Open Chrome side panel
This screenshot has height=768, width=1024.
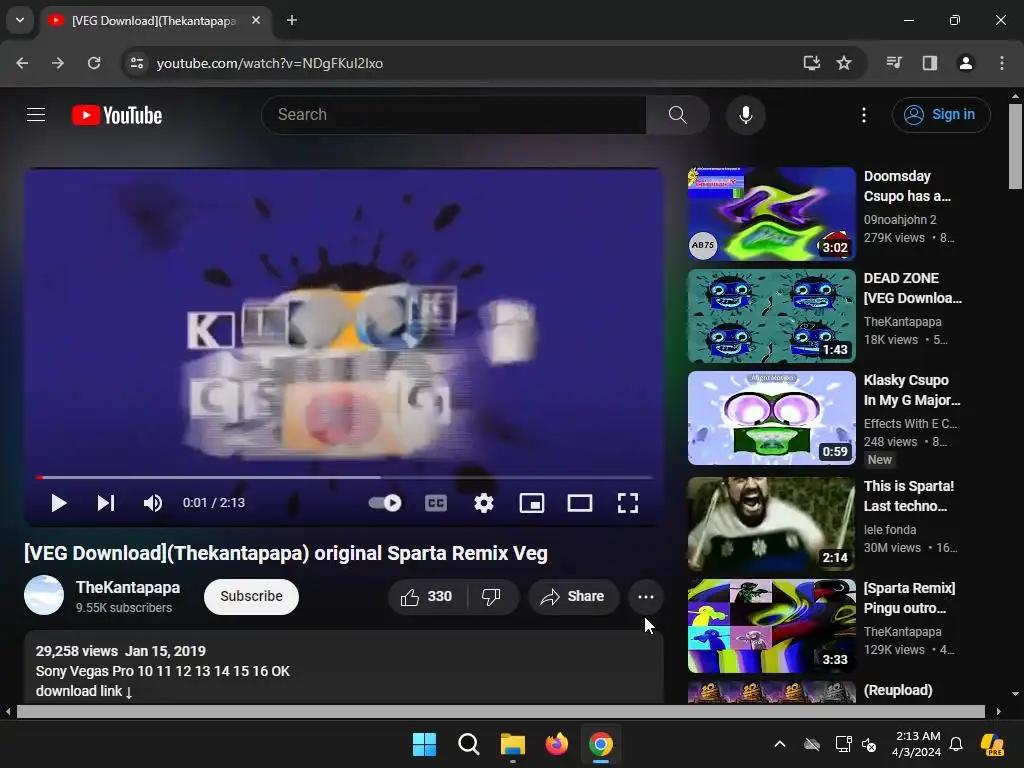tap(930, 63)
